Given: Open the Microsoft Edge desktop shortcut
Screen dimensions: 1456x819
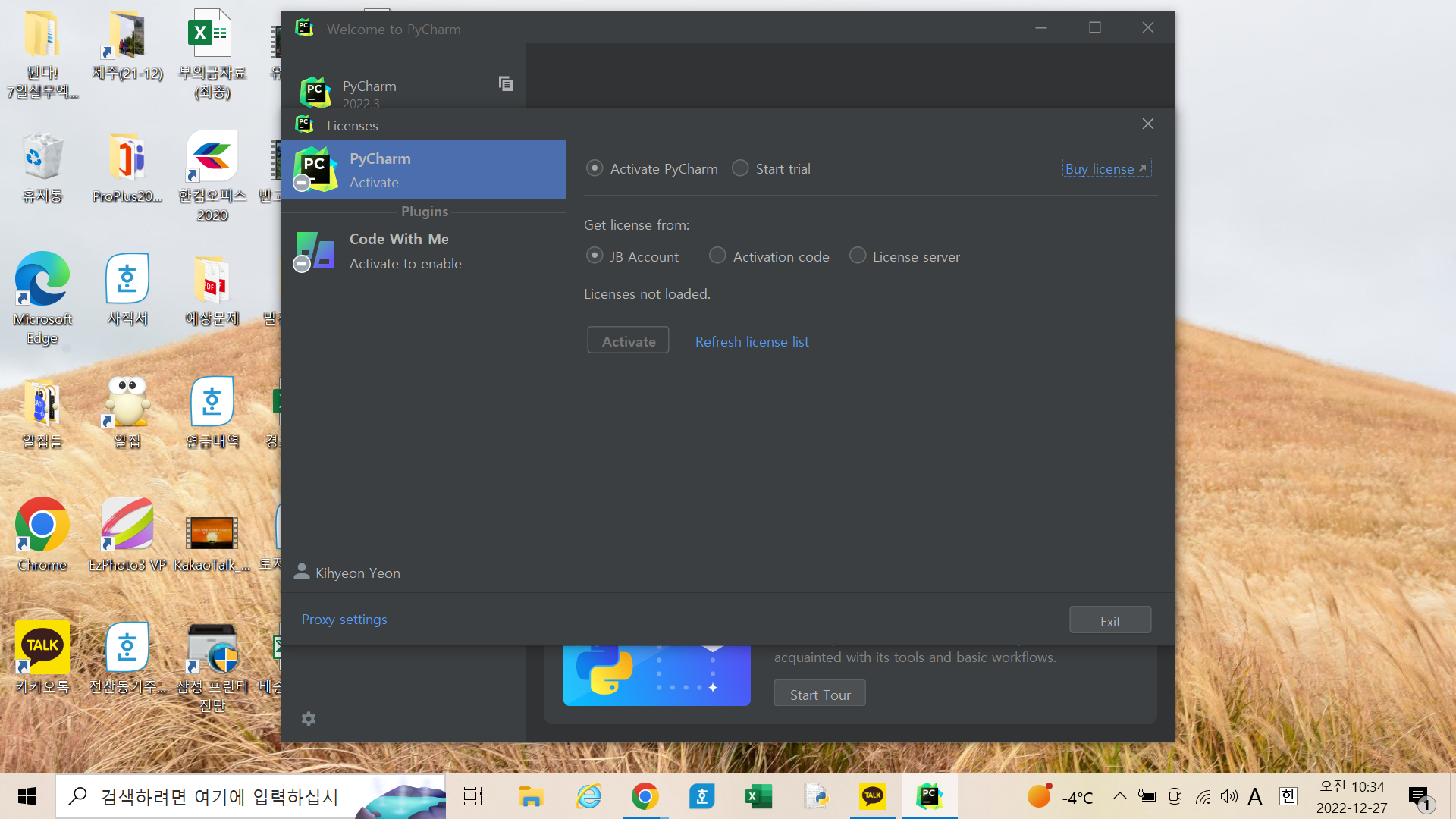Looking at the screenshot, I should 42,299.
